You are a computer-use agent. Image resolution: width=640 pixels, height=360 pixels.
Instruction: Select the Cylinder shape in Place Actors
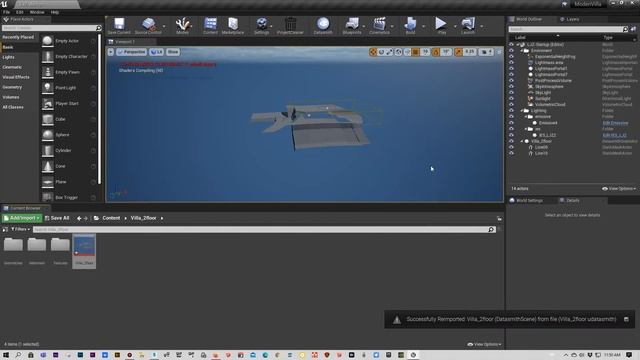[69, 150]
